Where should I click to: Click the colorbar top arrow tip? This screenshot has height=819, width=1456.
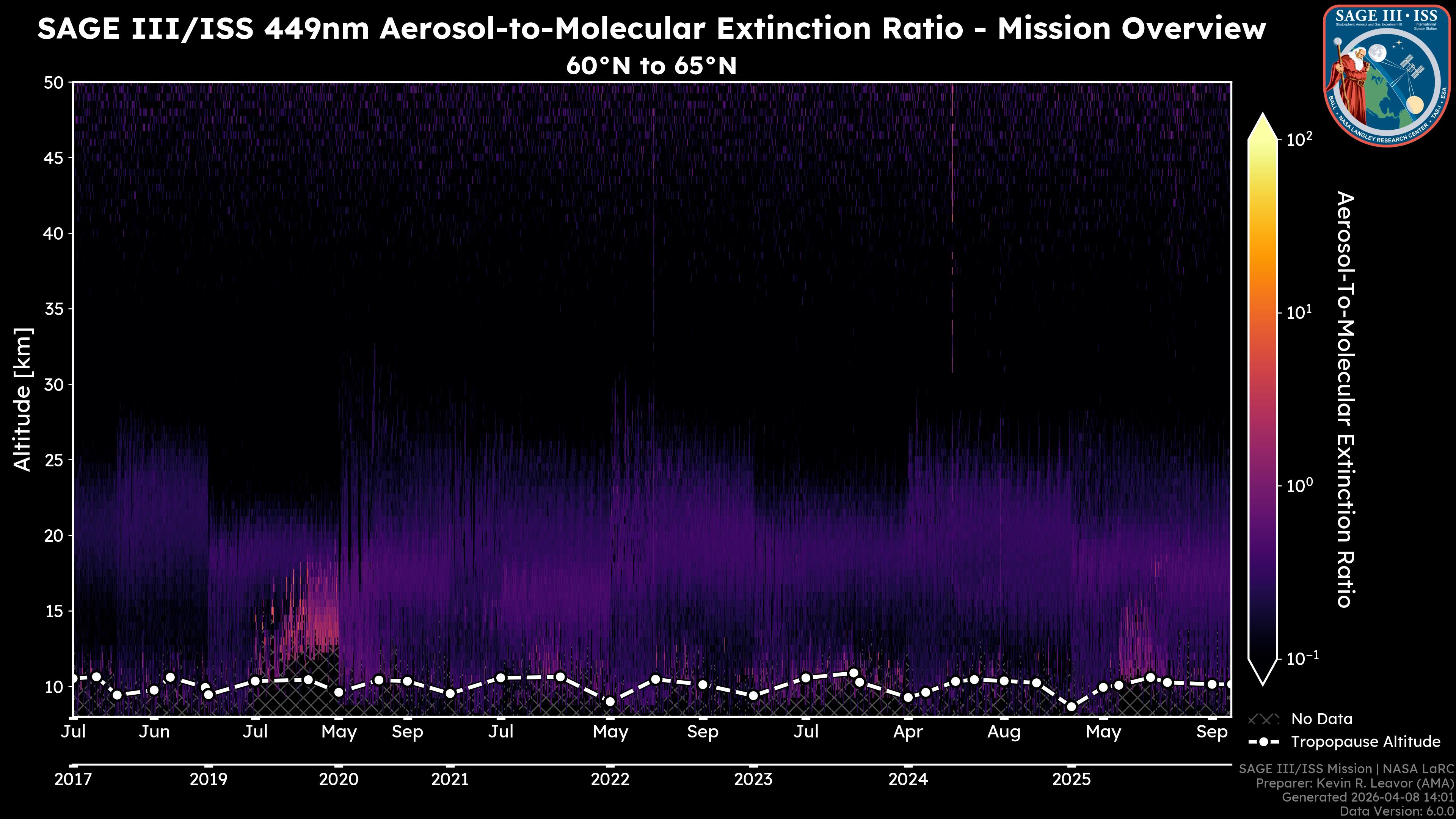(x=1263, y=116)
